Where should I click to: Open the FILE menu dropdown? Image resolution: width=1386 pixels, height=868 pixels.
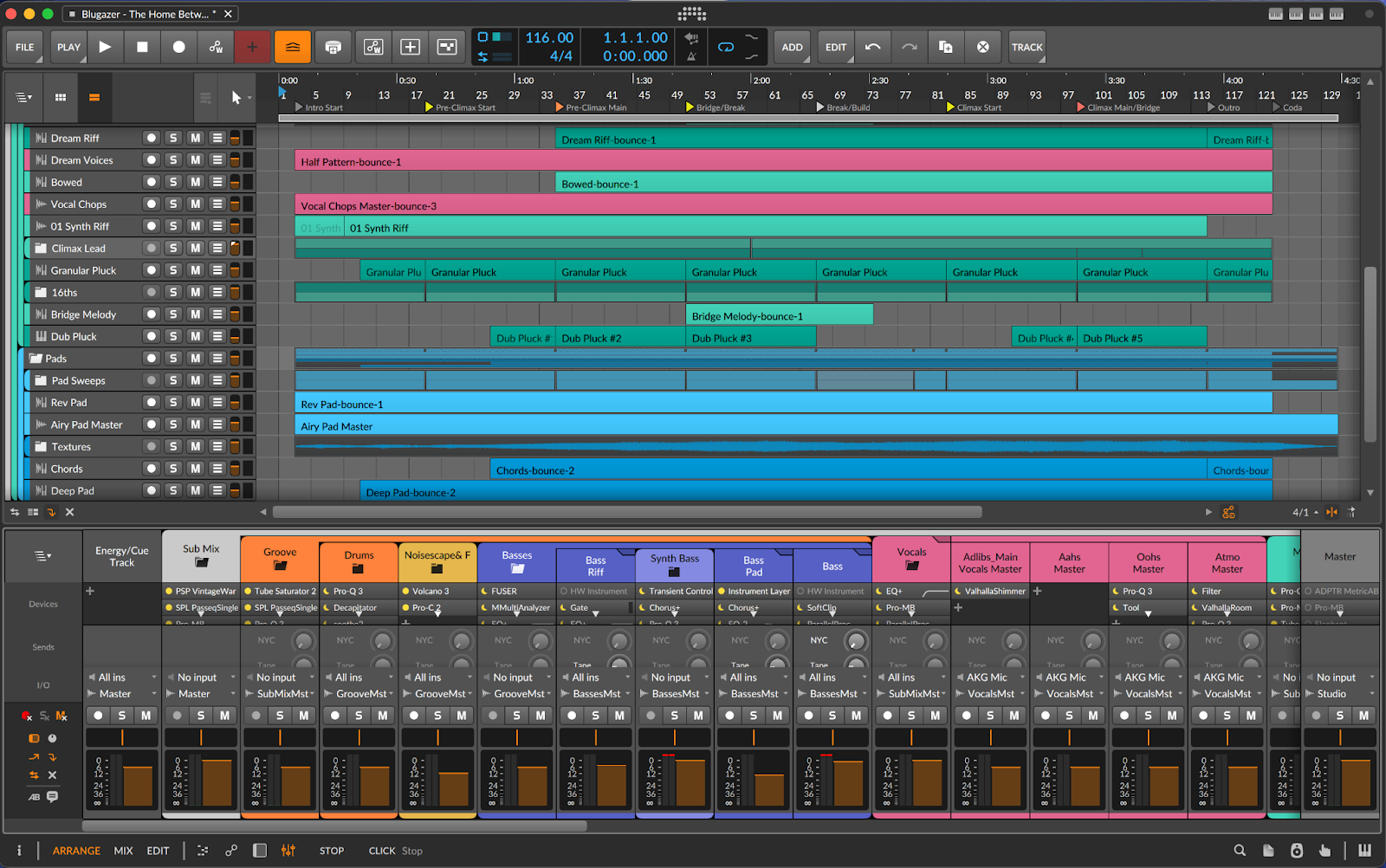[x=25, y=47]
